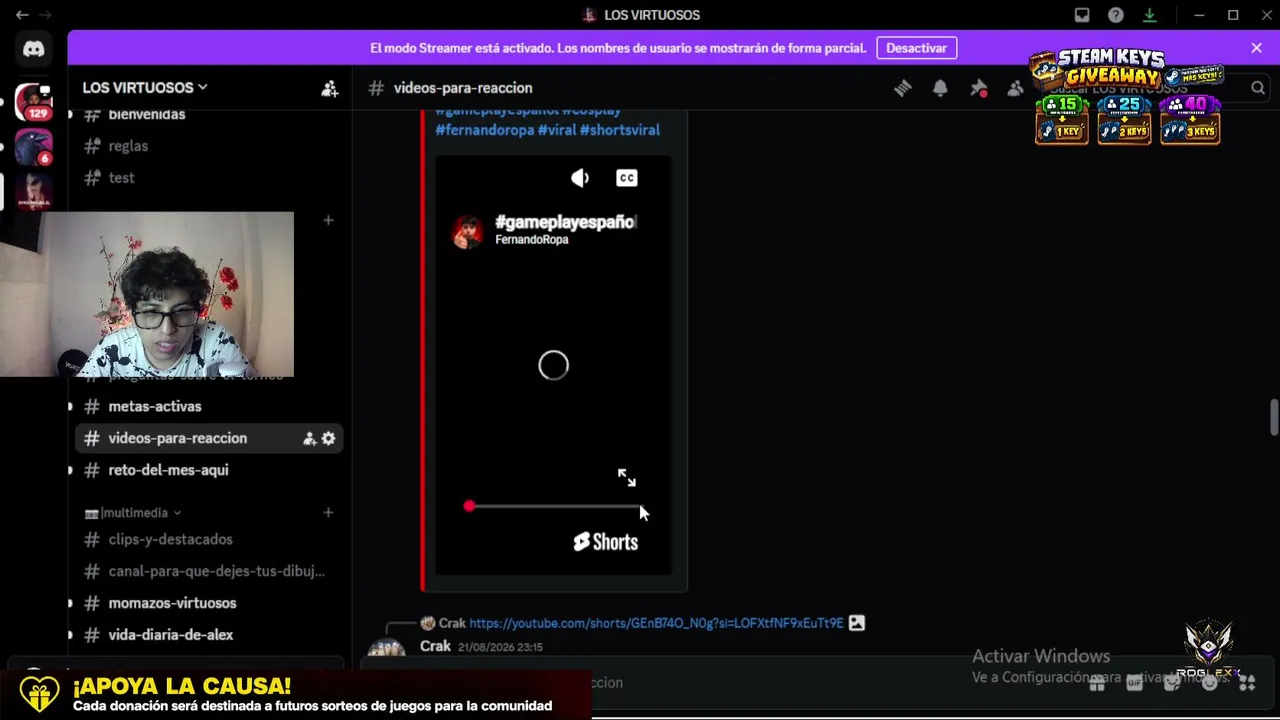Click the videos-para-reaccion channel header title

tap(463, 88)
